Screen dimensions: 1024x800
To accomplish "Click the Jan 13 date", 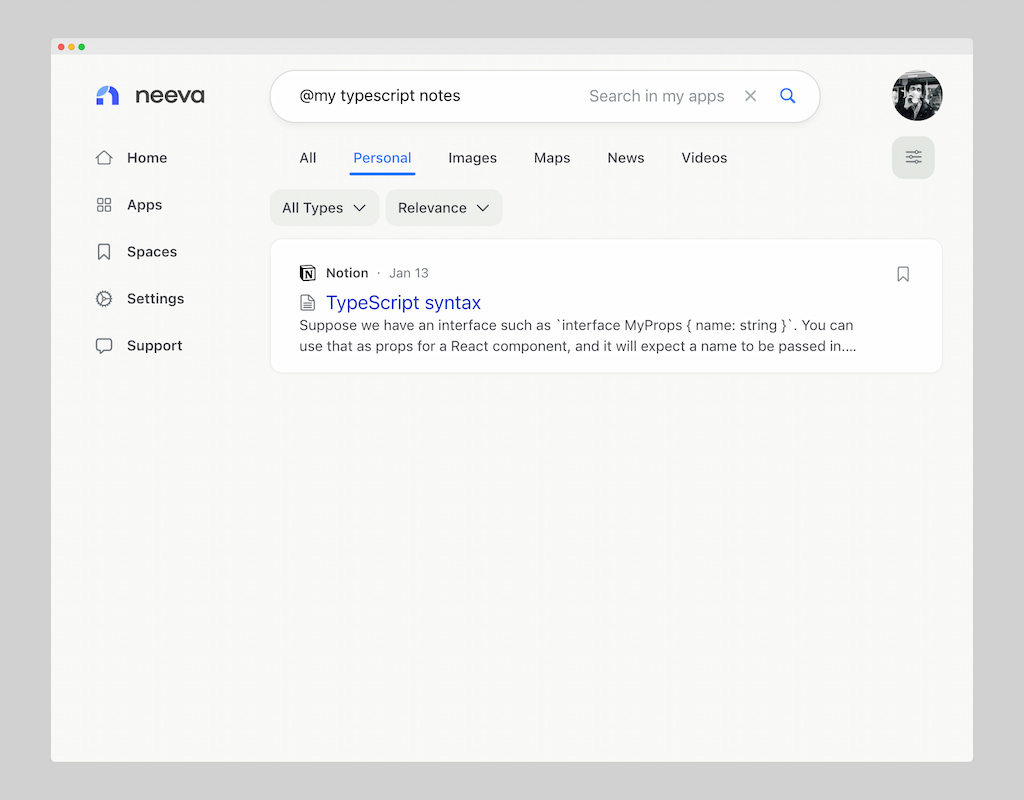I will [x=409, y=273].
